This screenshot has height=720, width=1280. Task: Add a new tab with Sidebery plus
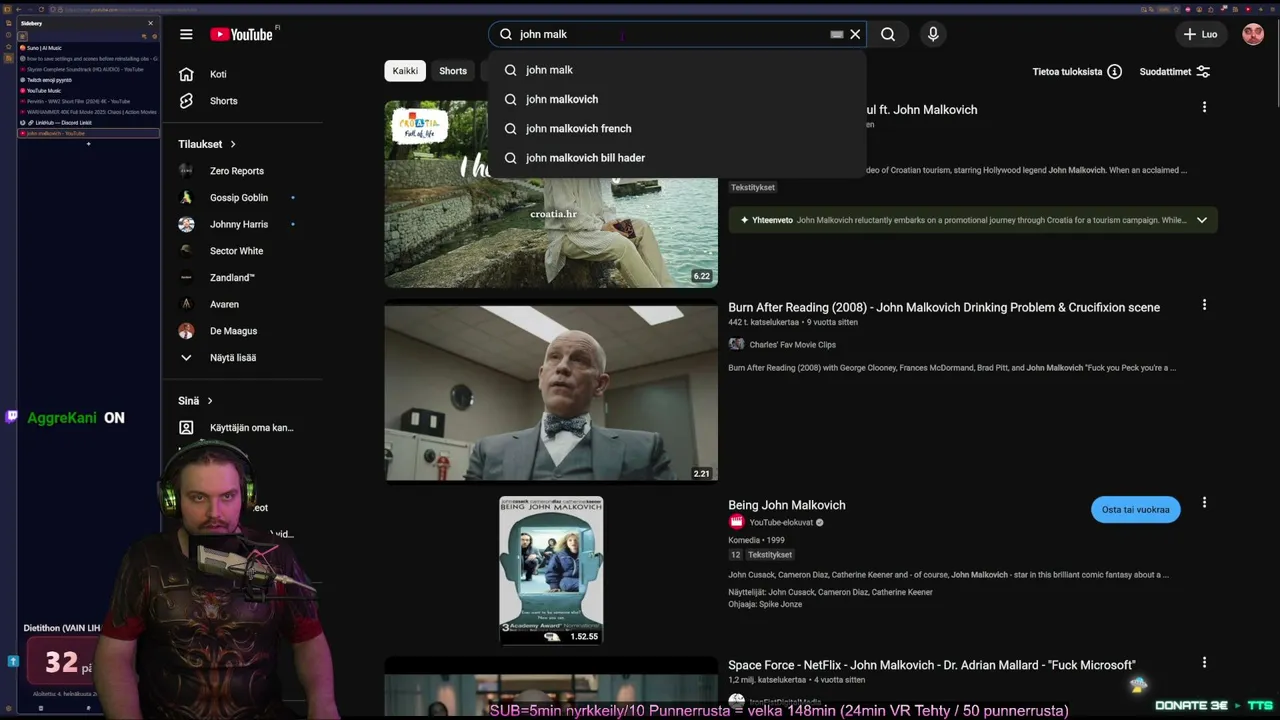pos(88,144)
